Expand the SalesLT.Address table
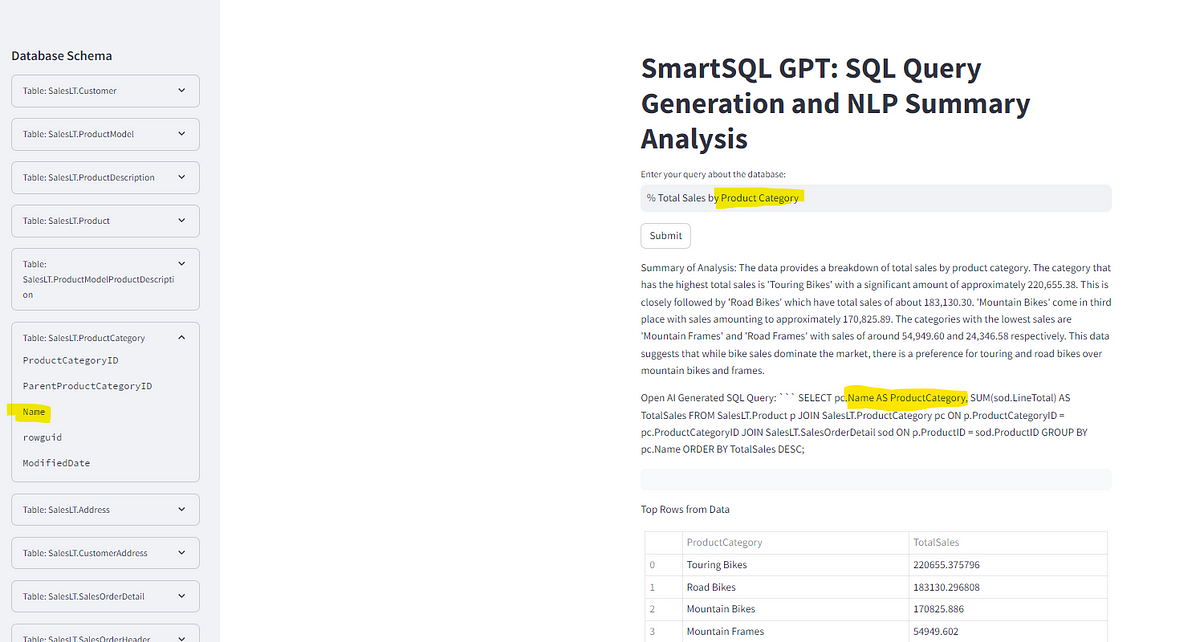The width and height of the screenshot is (1200, 642). point(105,510)
